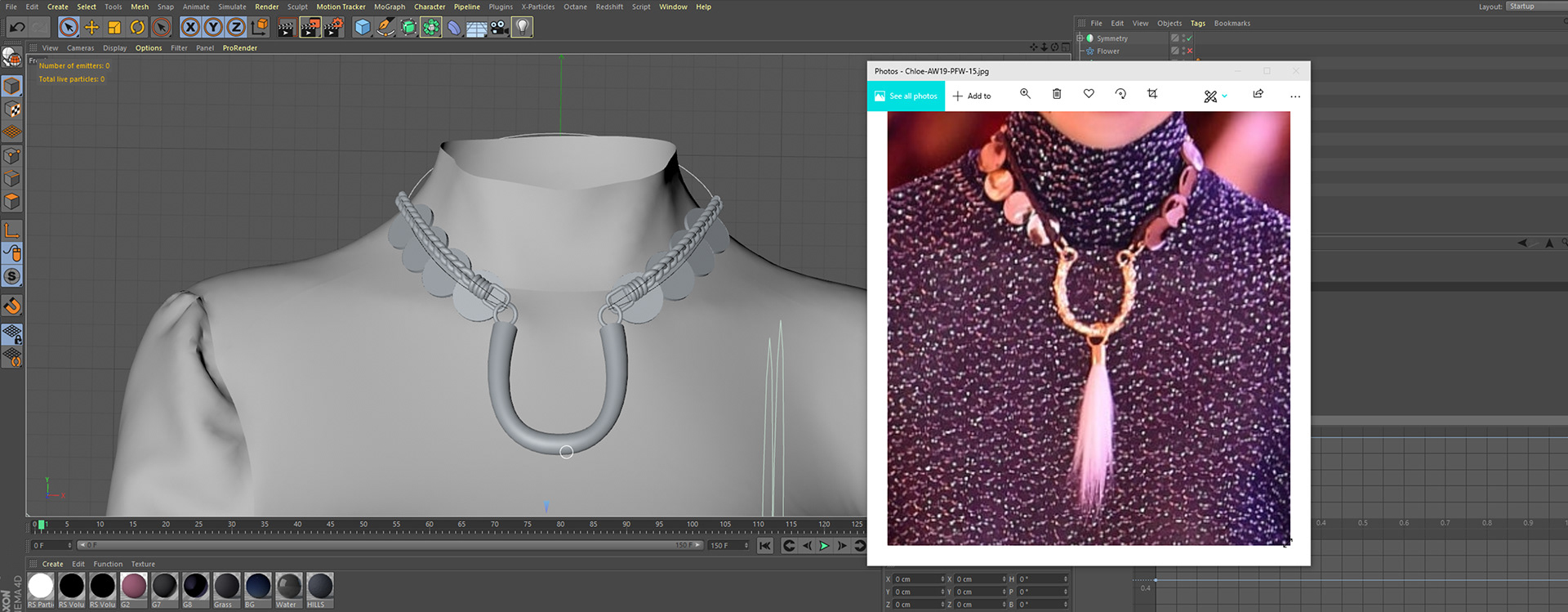
Task: Open the Edit Render Settings icon
Action: (333, 28)
